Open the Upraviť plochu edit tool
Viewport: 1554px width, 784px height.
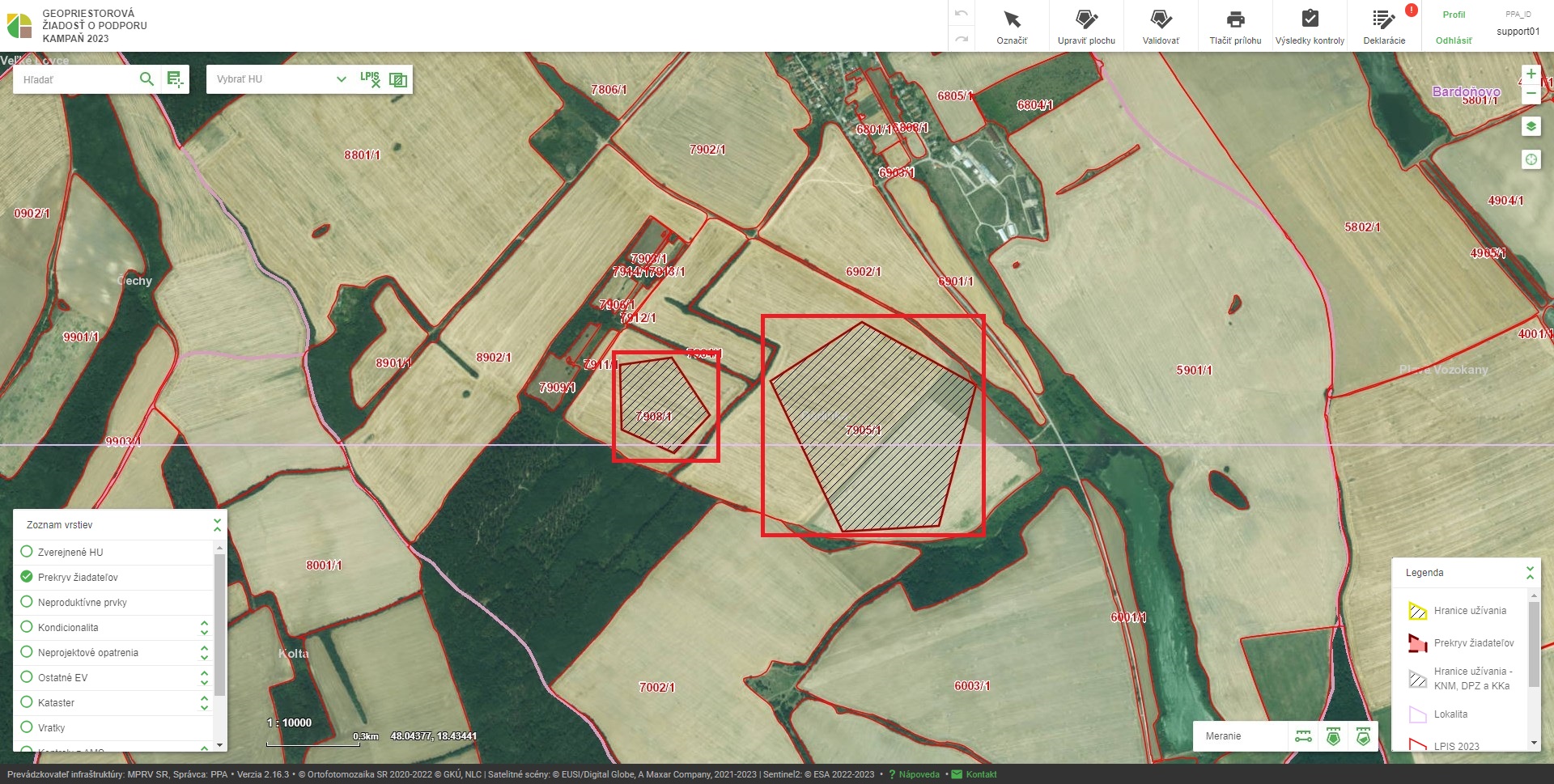[x=1086, y=27]
